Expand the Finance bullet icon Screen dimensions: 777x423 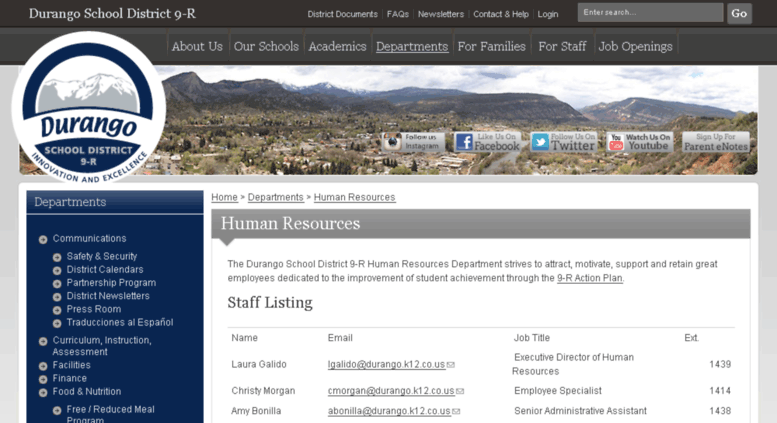pos(43,379)
